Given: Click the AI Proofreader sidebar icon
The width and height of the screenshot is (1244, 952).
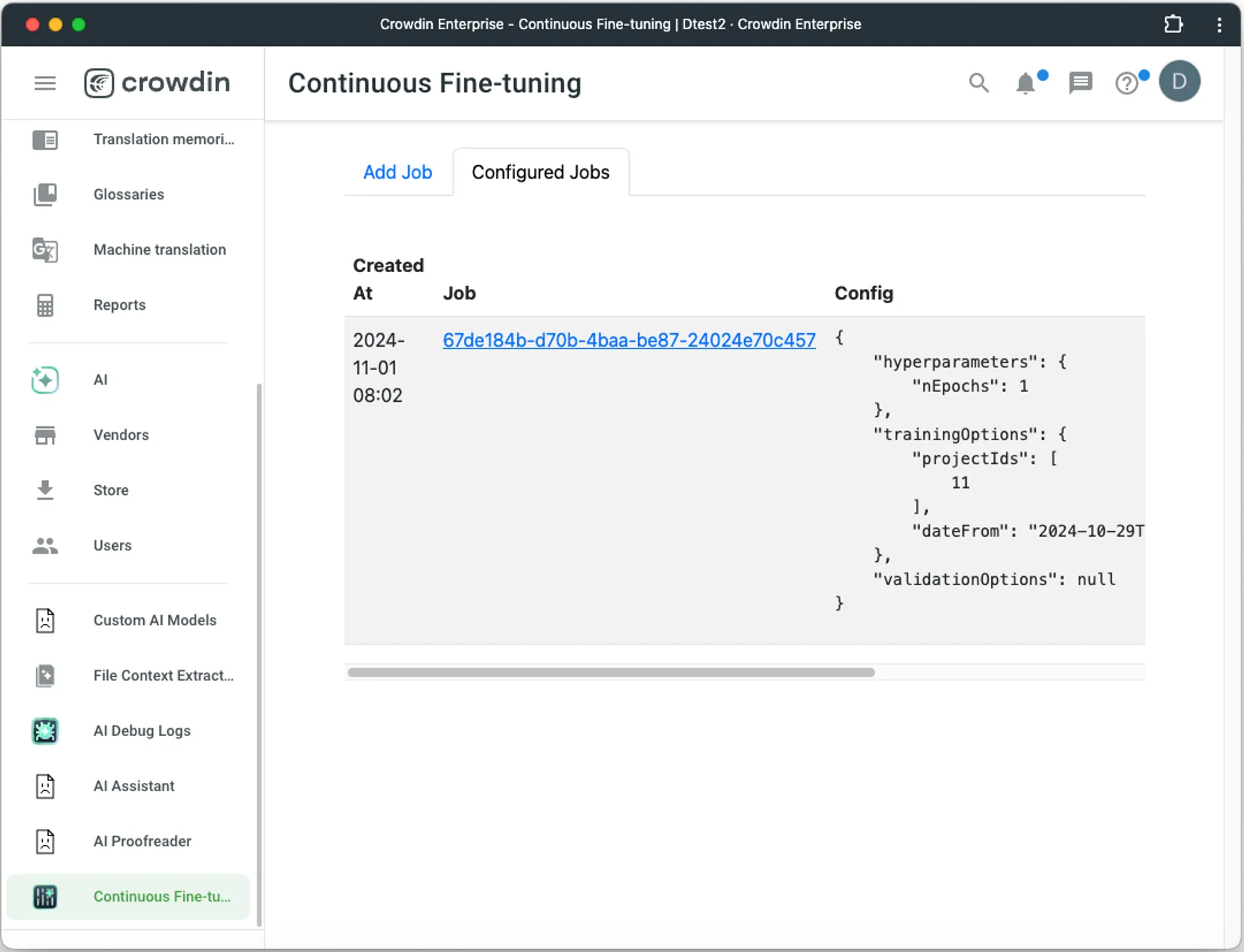Looking at the screenshot, I should click(x=45, y=841).
